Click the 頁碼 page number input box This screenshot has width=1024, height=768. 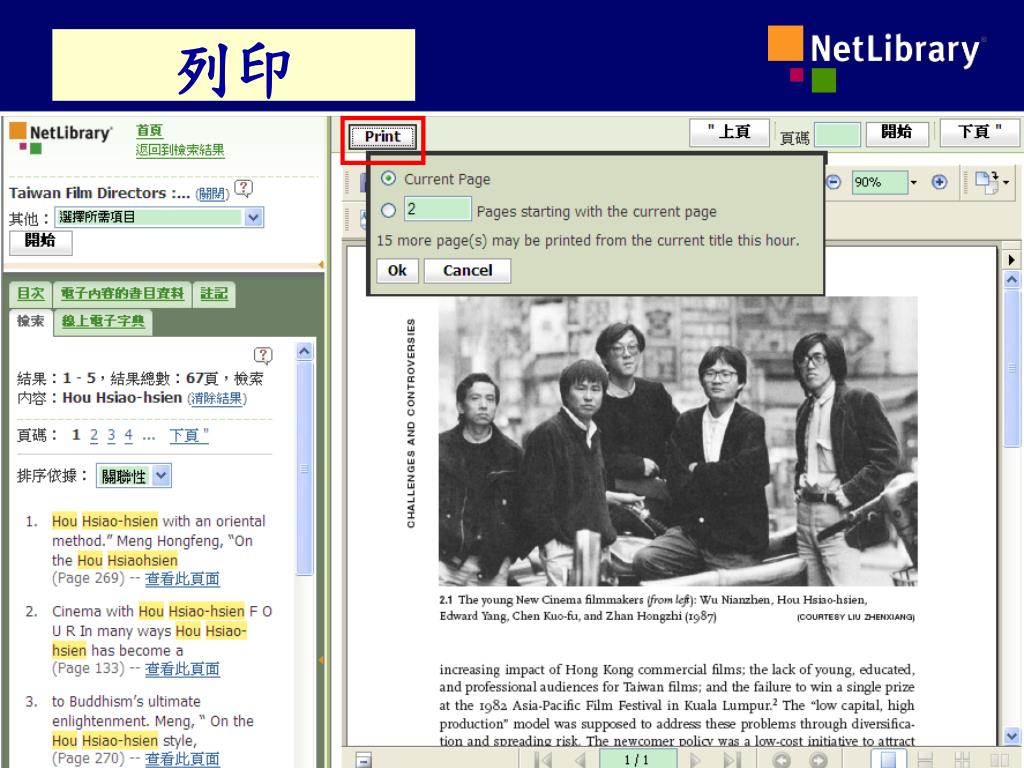click(x=838, y=135)
